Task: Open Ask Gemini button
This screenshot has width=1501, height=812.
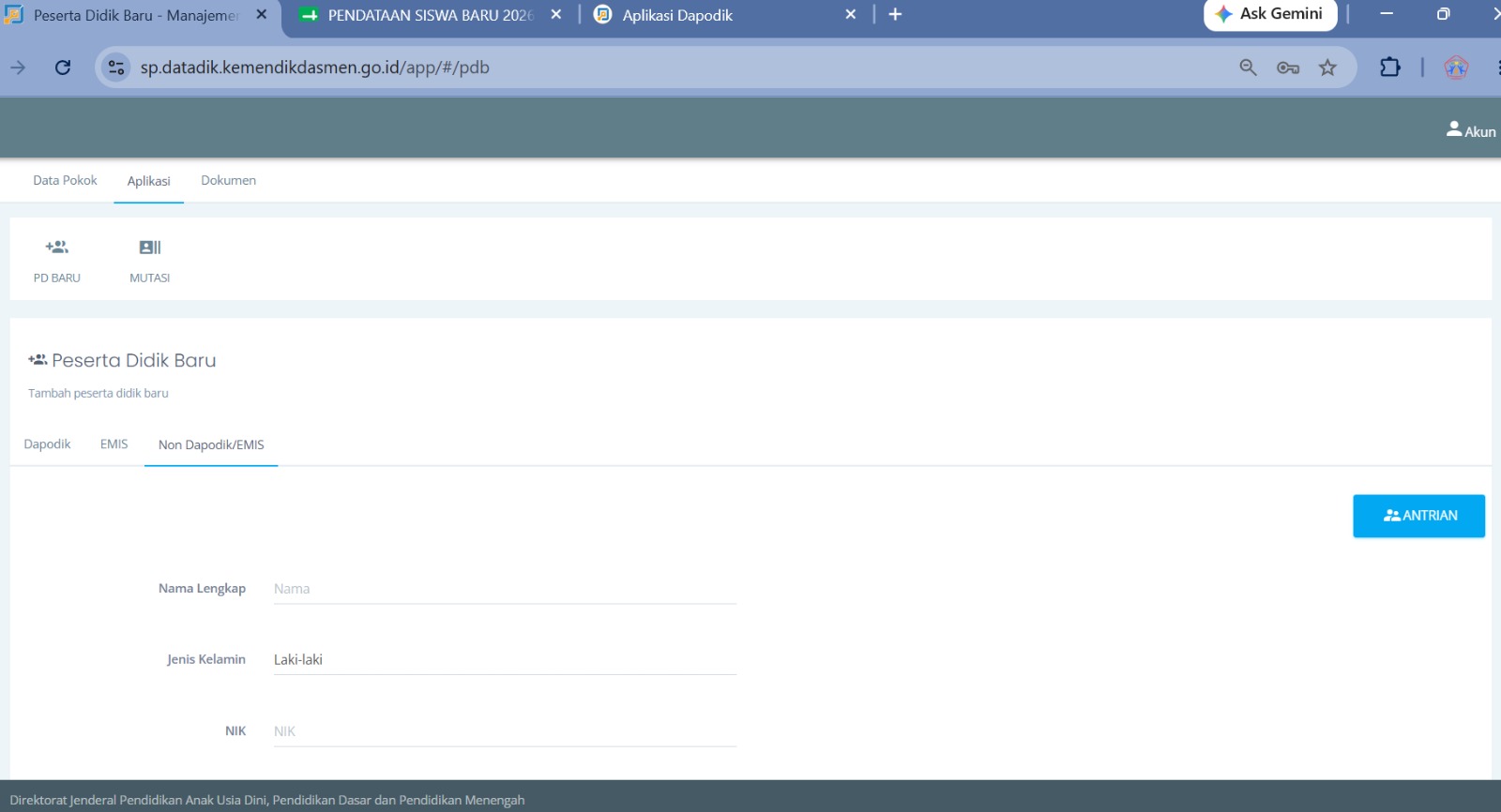Action: 1270,14
